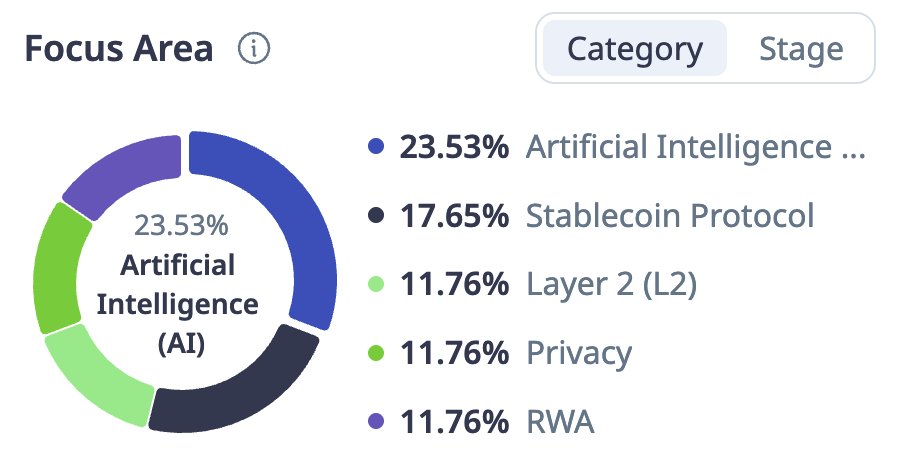Select the Category tab
Screen dimensions: 908x456
(x=635, y=49)
